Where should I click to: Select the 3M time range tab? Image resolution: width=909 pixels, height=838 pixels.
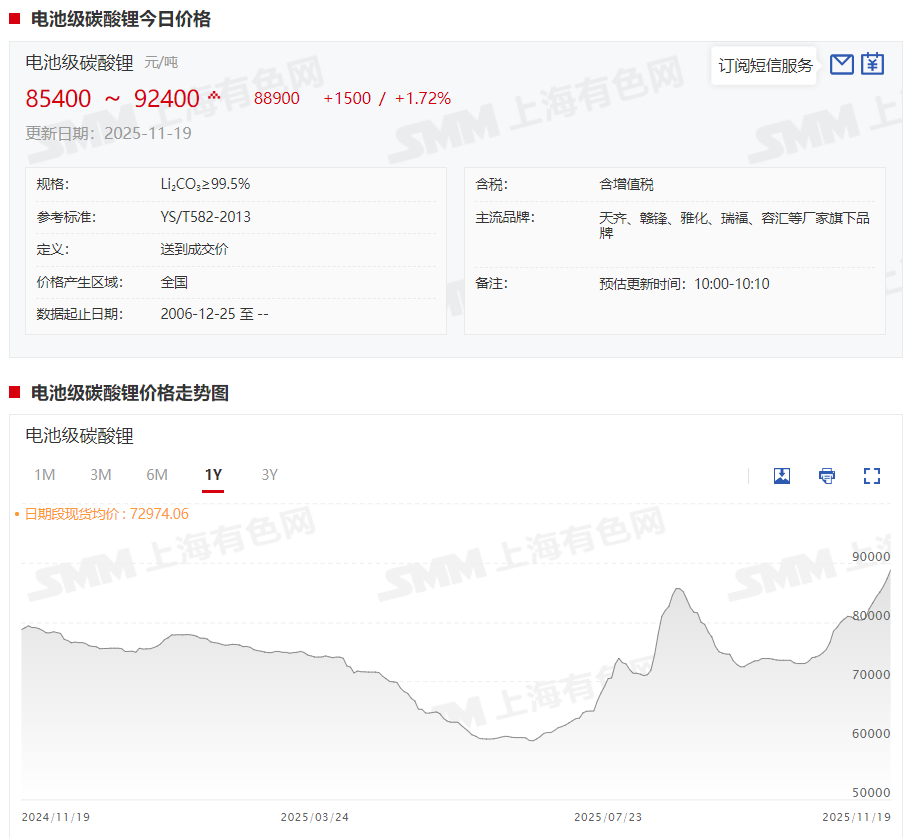(x=100, y=475)
